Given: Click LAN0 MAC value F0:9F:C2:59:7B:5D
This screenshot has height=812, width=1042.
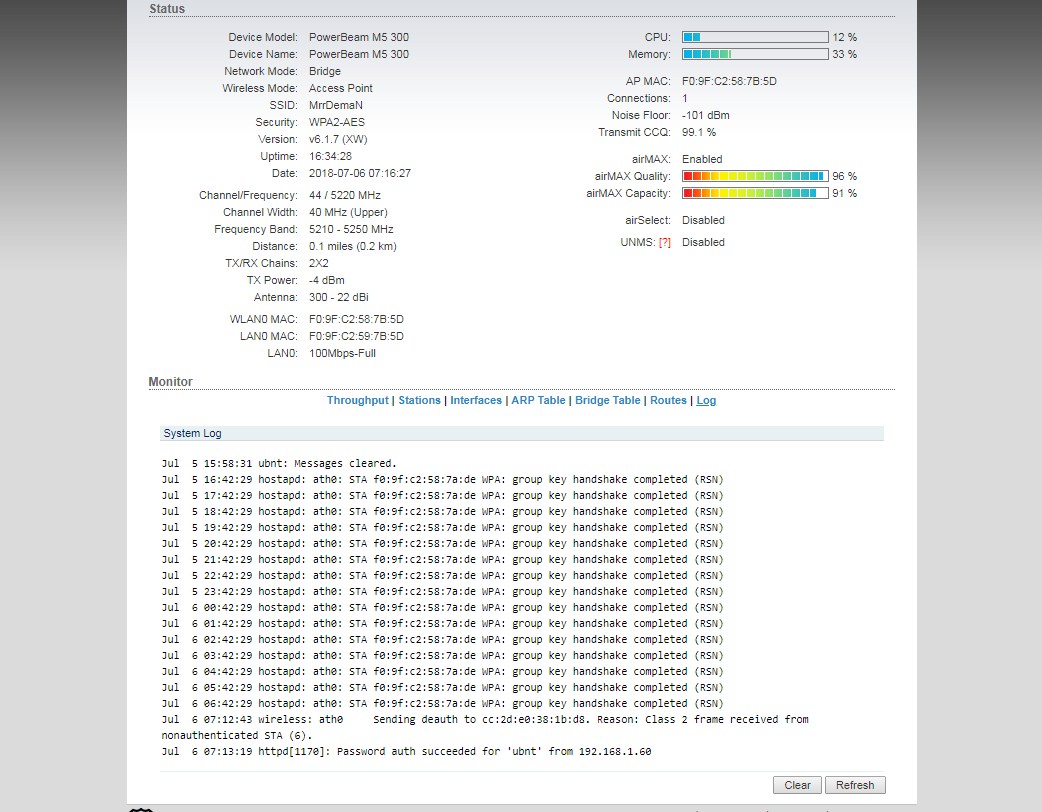Looking at the screenshot, I should pos(356,336).
